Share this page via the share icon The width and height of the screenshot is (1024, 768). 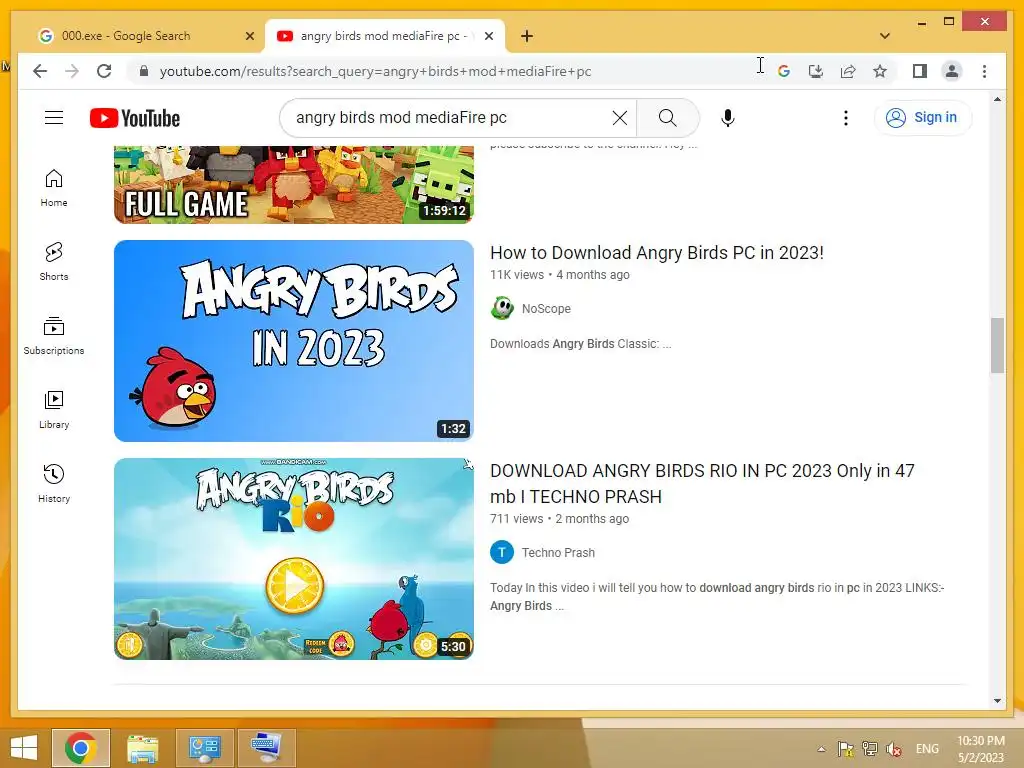pyautogui.click(x=848, y=71)
